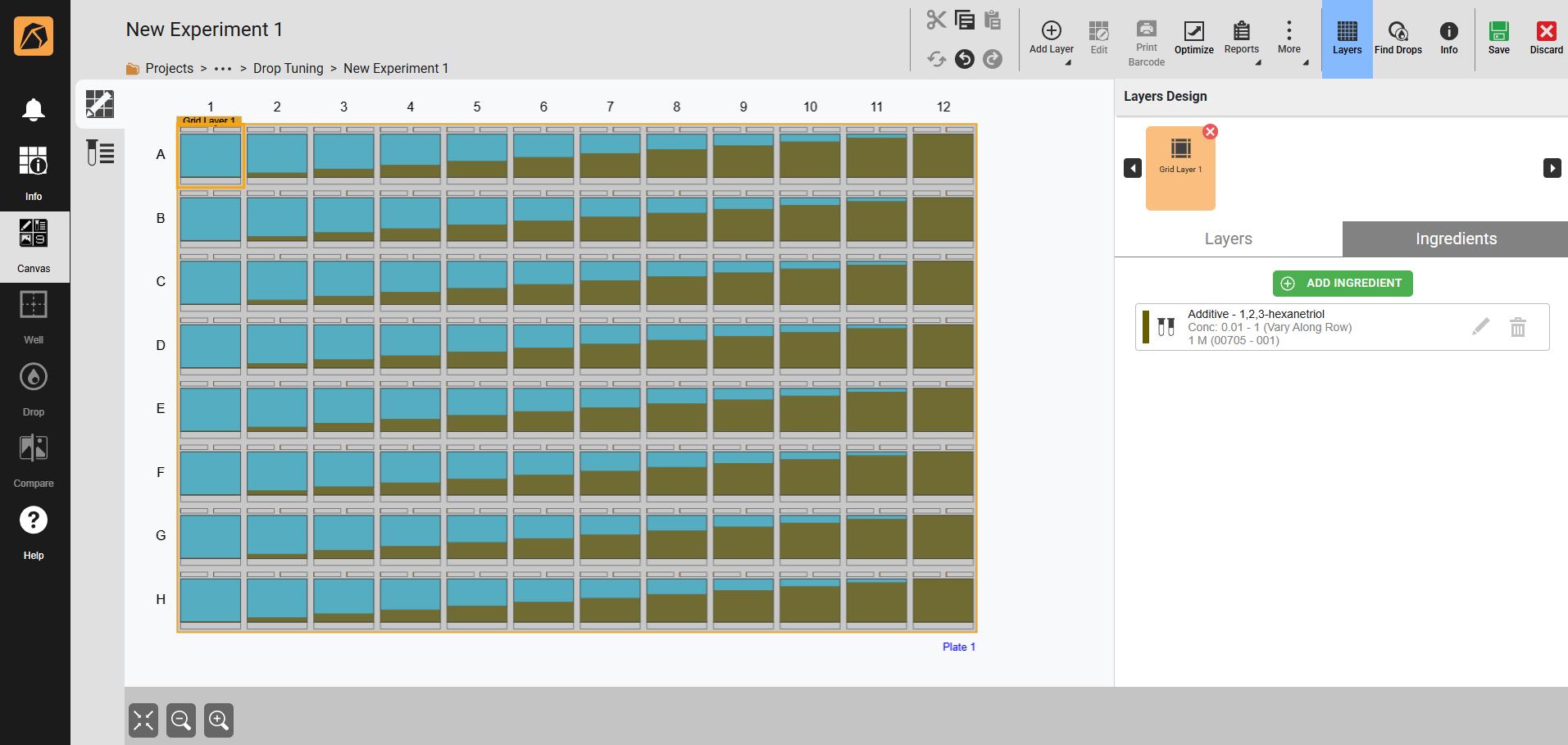
Task: Open the notifications bell
Action: pos(34,109)
